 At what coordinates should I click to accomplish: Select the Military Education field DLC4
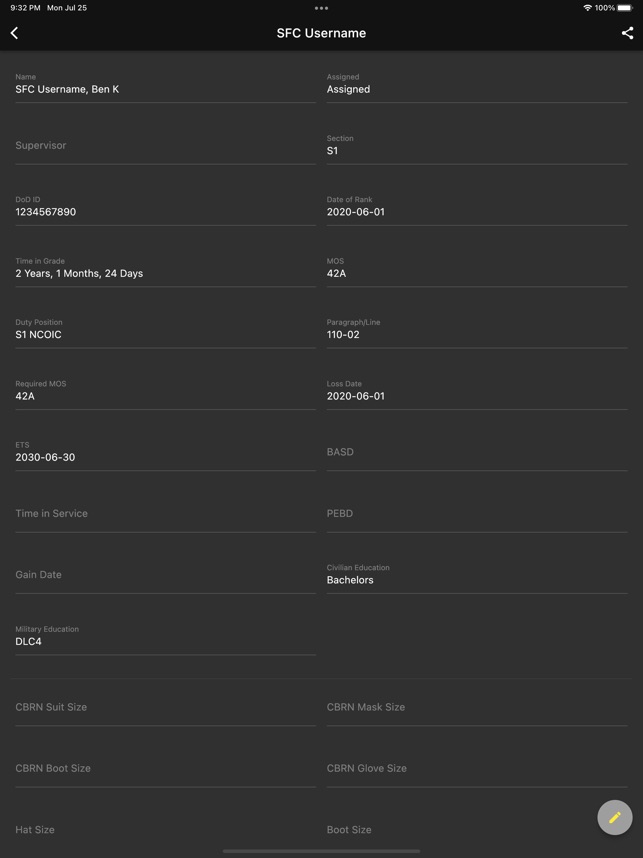(165, 639)
